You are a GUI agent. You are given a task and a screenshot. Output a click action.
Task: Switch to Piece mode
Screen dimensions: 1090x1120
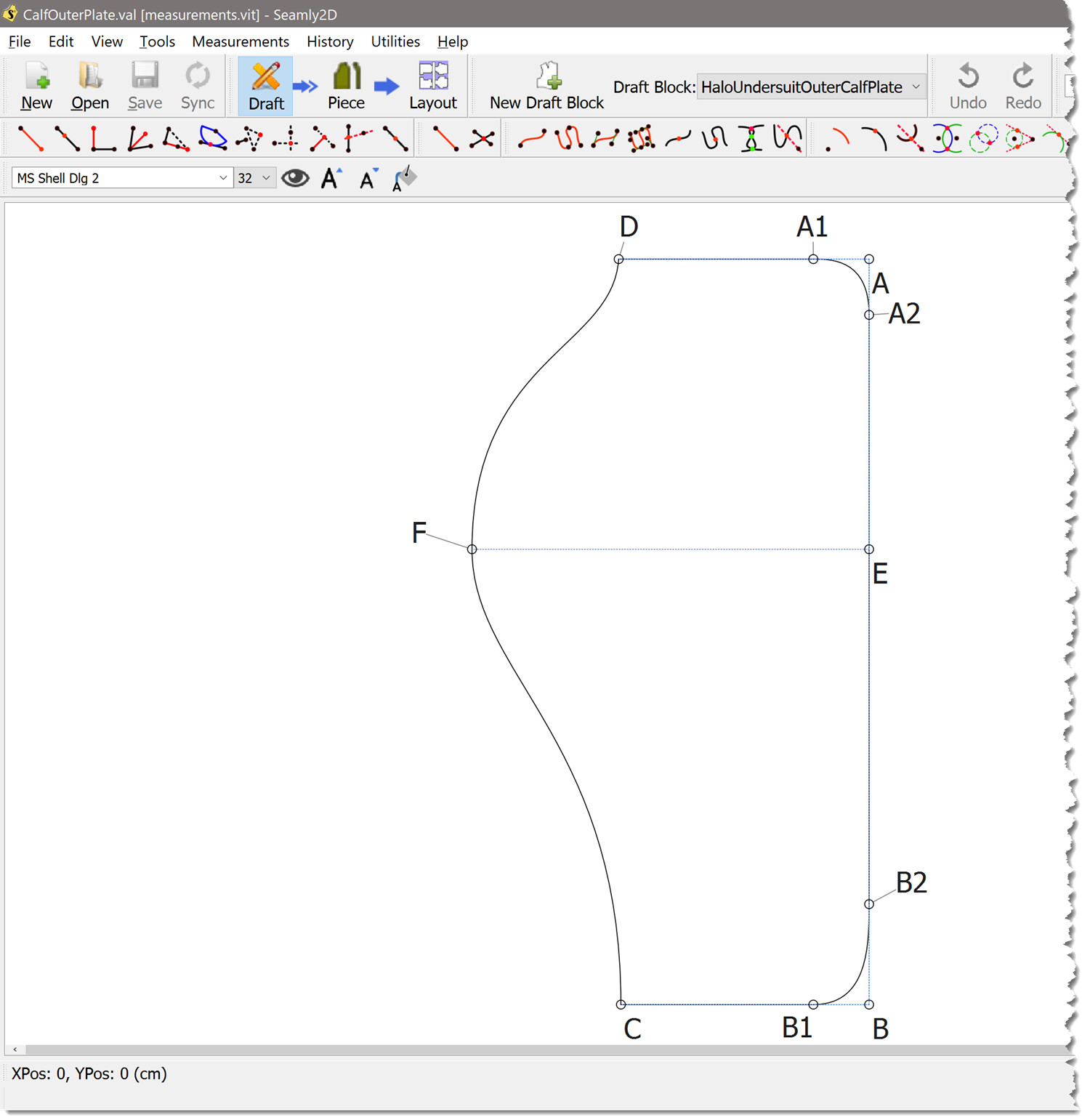[x=346, y=86]
